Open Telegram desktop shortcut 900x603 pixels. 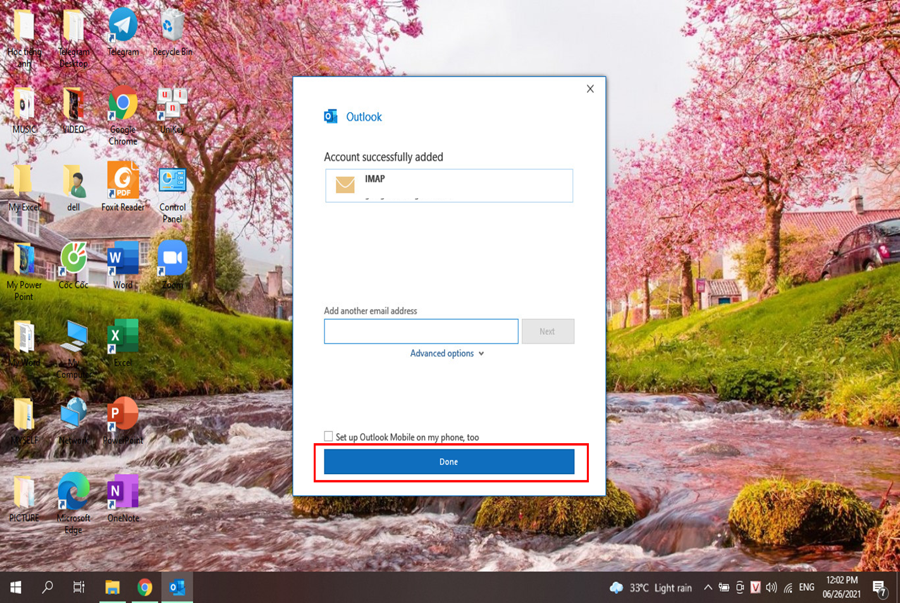coord(123,26)
